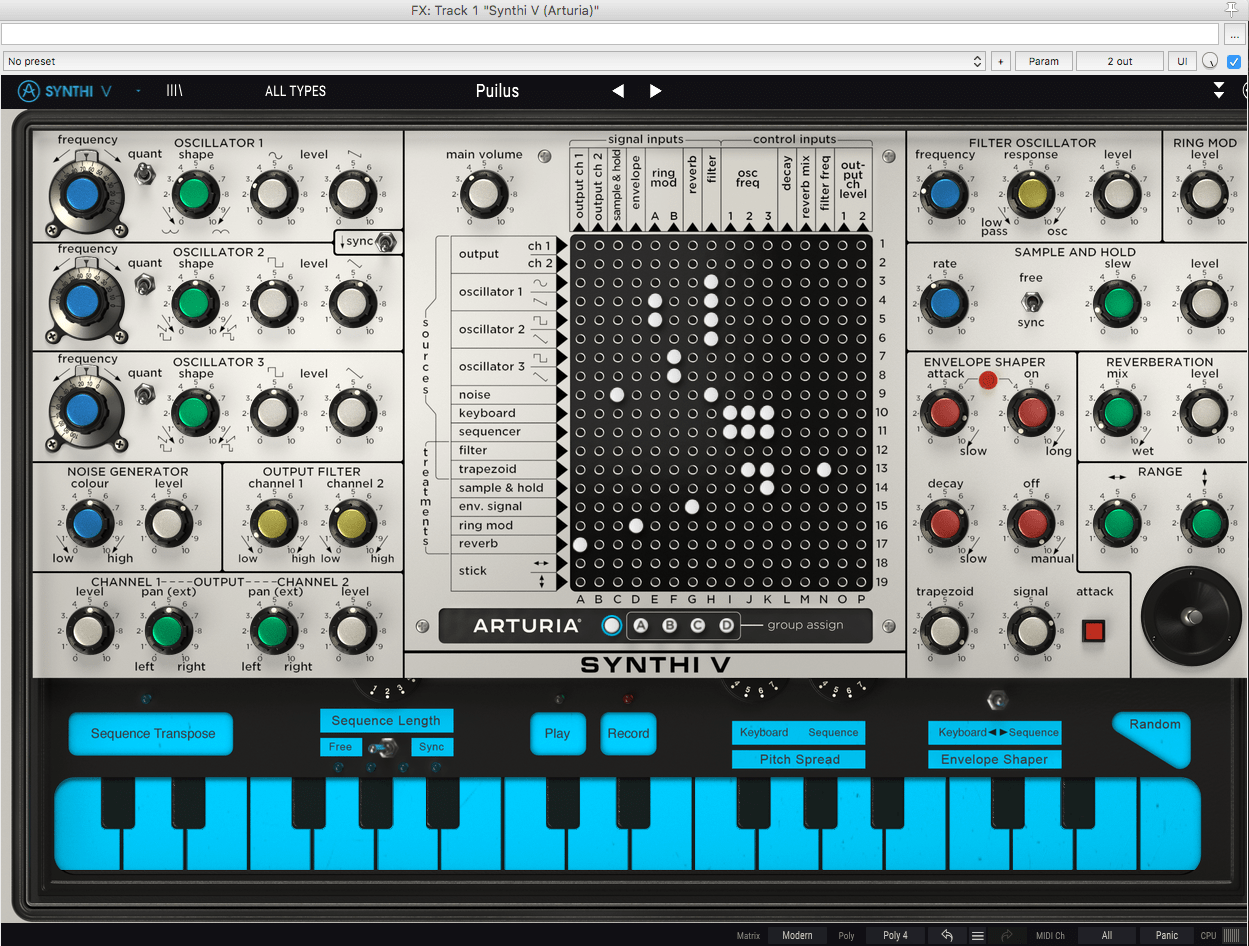The height and width of the screenshot is (946, 1249).
Task: Click the matrix pin at trapezoid row, column N
Action: pos(824,469)
